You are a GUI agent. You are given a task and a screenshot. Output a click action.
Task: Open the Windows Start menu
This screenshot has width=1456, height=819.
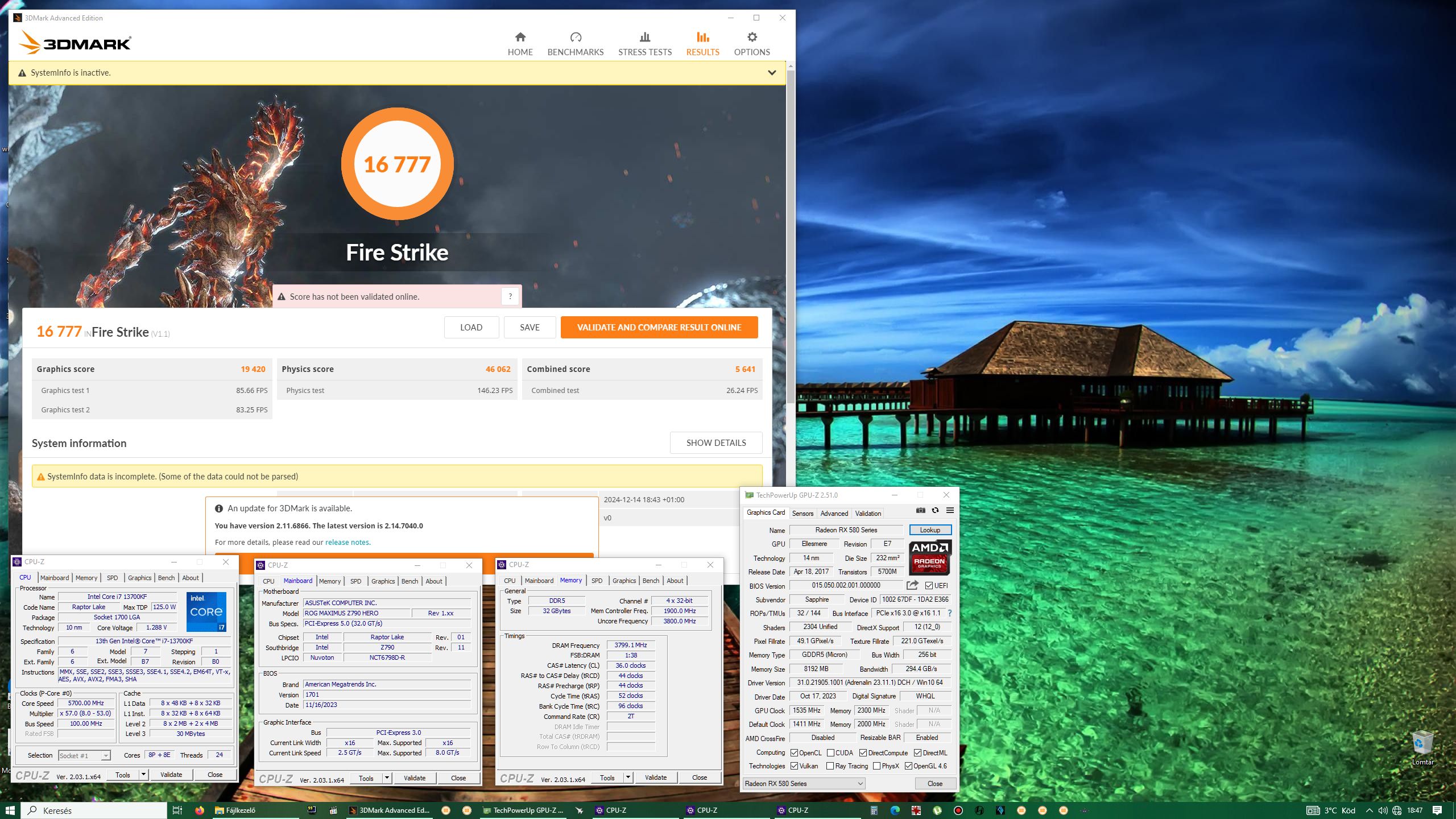[10, 810]
